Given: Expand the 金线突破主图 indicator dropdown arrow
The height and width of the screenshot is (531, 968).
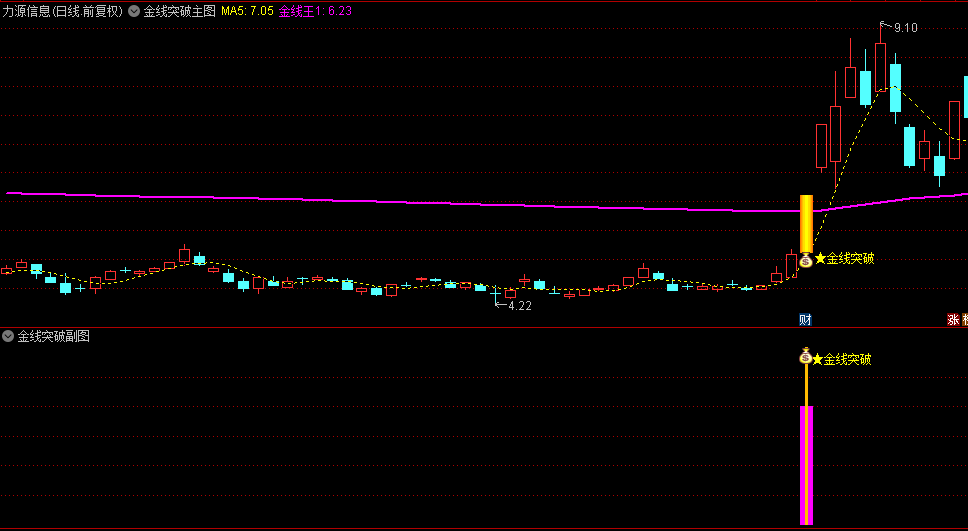Looking at the screenshot, I should tap(134, 11).
